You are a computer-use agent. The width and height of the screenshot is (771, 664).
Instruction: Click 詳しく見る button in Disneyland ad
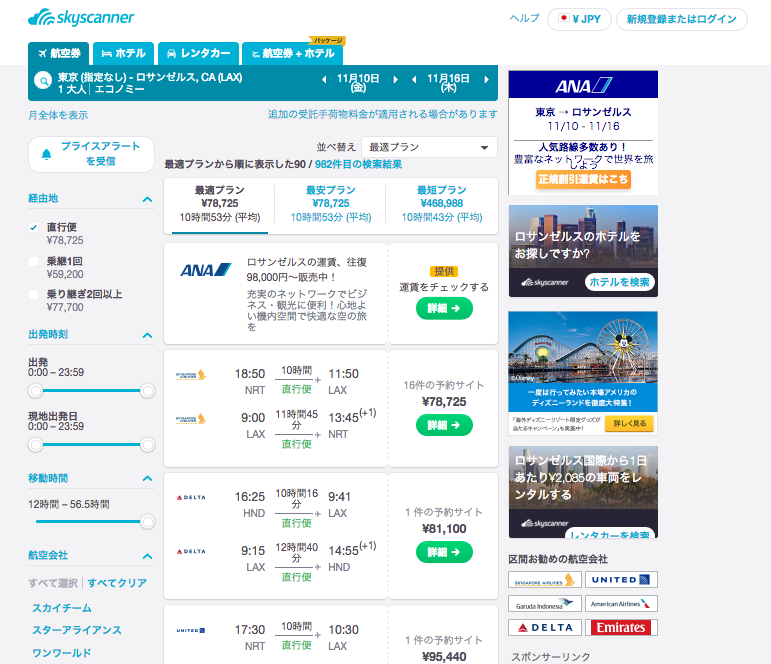coord(629,423)
